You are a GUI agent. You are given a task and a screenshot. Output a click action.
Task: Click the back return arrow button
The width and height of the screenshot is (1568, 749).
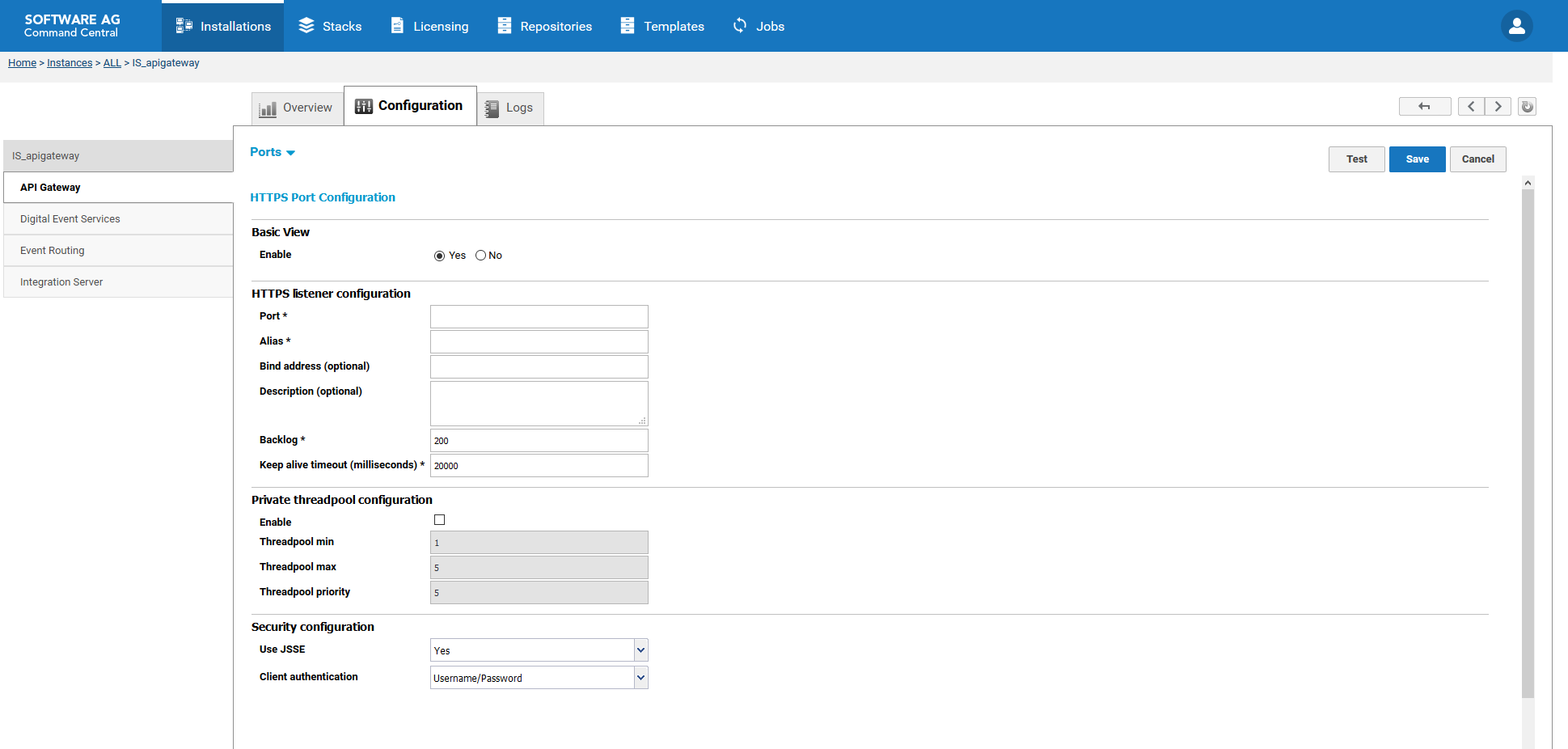click(x=1425, y=106)
